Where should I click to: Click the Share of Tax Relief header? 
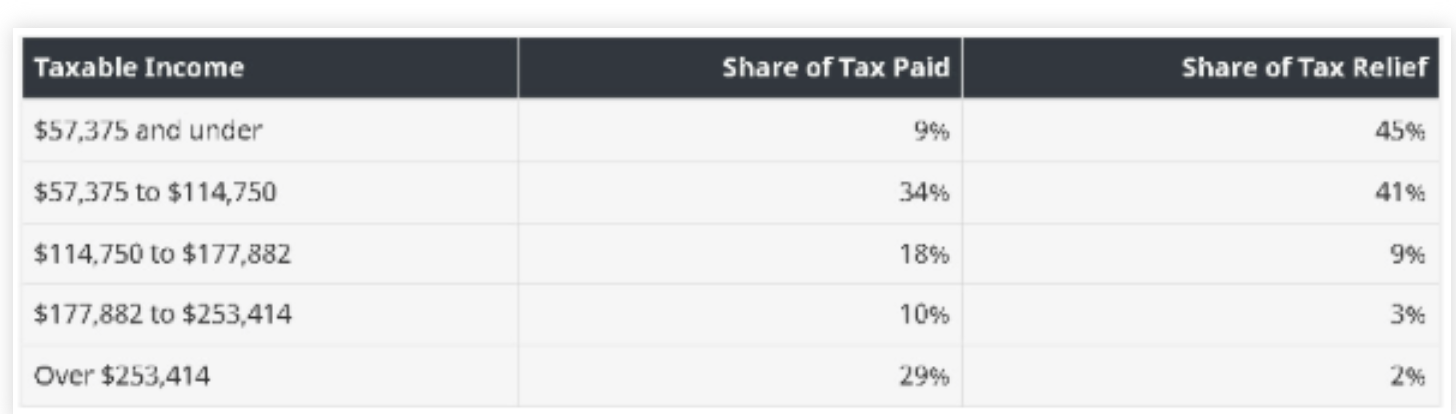[1303, 68]
